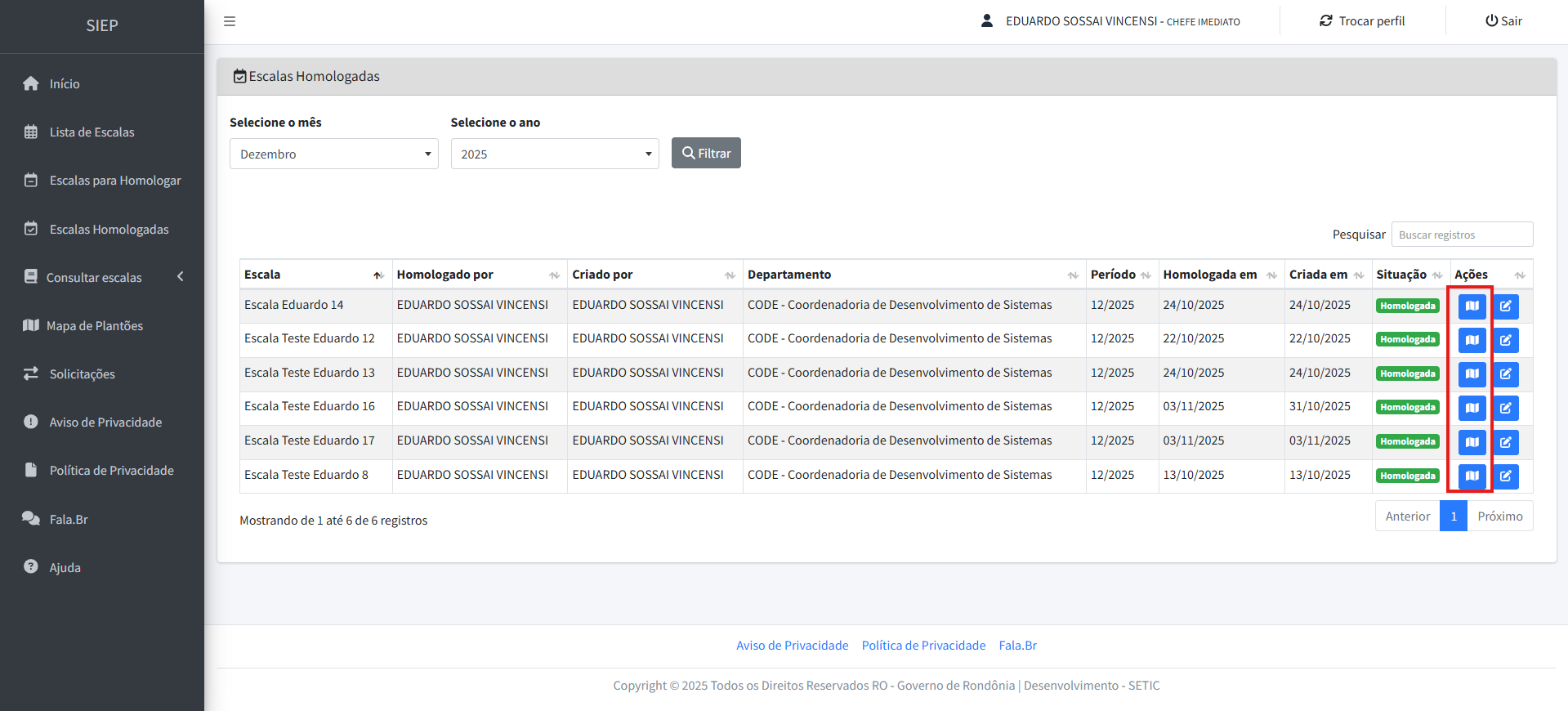
Task: Edit the Escala Teste Eduardo 8 row
Action: [x=1505, y=476]
